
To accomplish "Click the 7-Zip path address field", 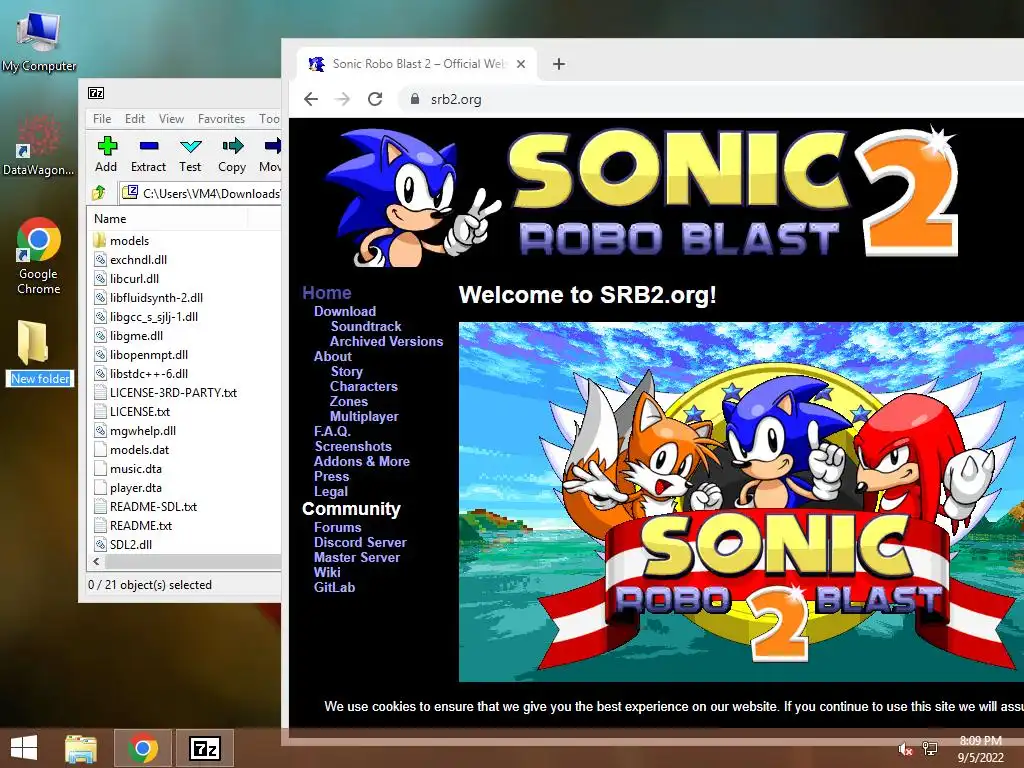I will pos(201,193).
